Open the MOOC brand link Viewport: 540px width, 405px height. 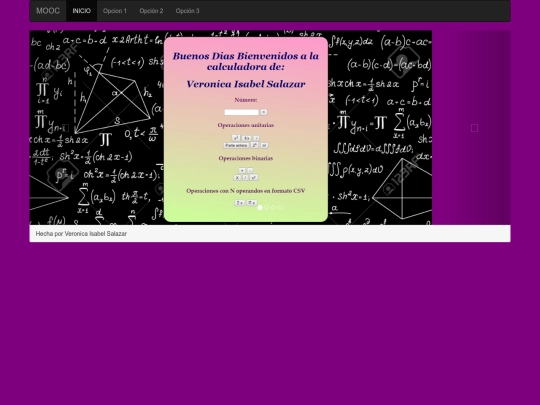[x=48, y=11]
